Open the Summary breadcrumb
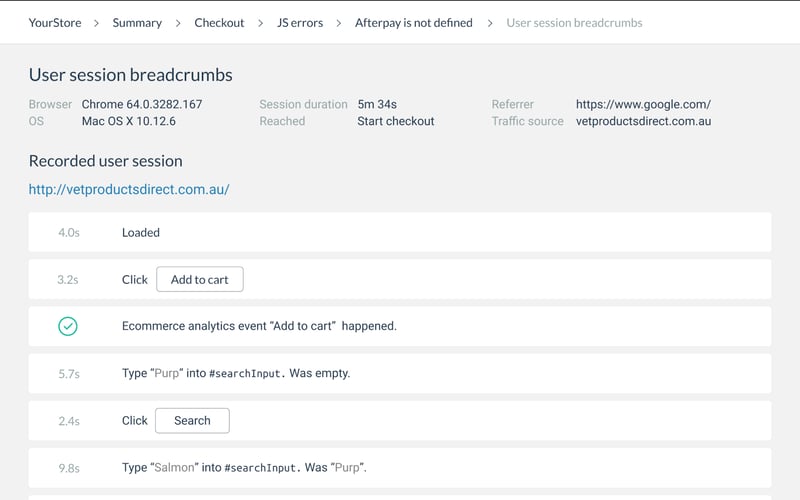The height and width of the screenshot is (500, 800). [137, 23]
